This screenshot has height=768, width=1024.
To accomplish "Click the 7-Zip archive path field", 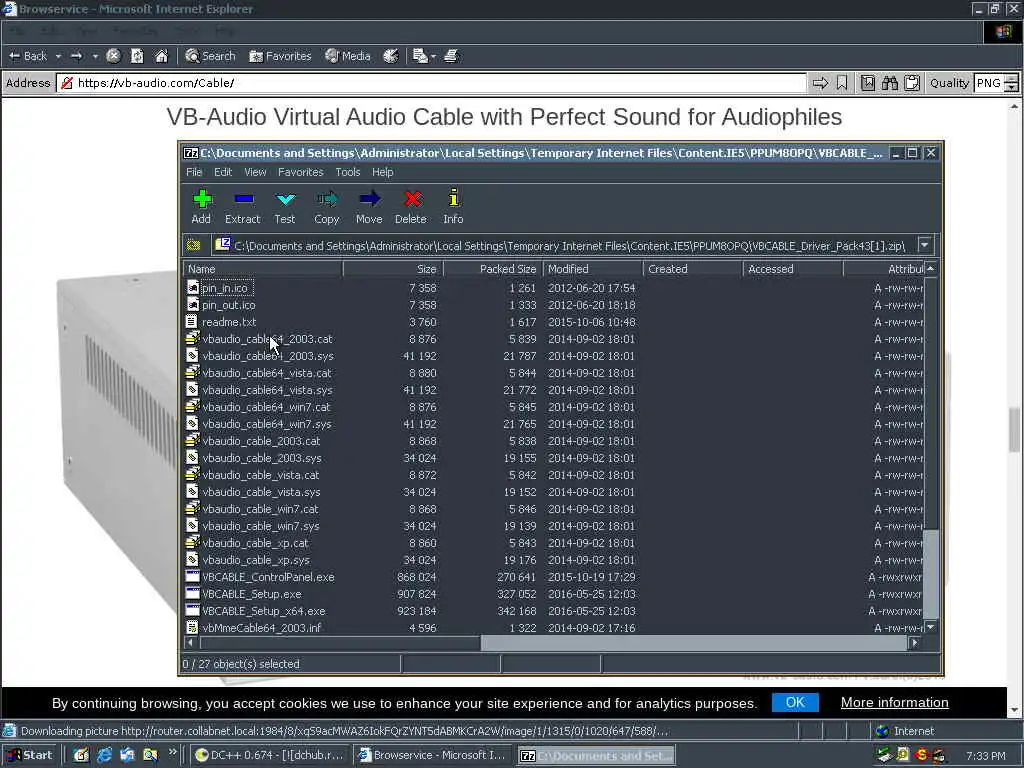I will pyautogui.click(x=565, y=246).
